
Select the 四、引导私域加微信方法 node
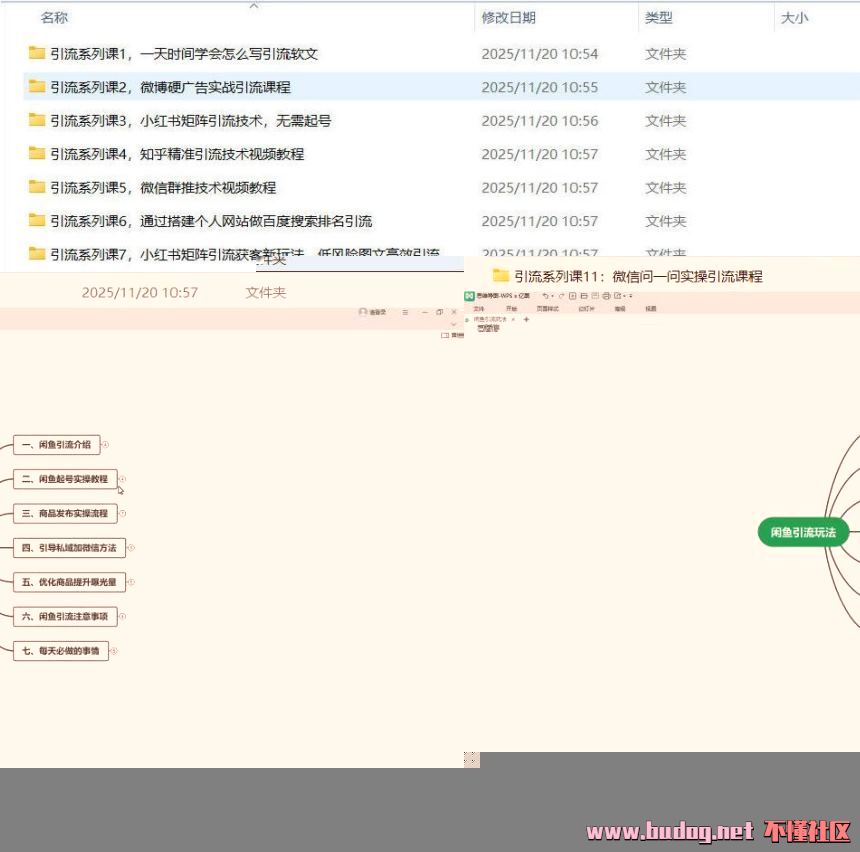(68, 548)
